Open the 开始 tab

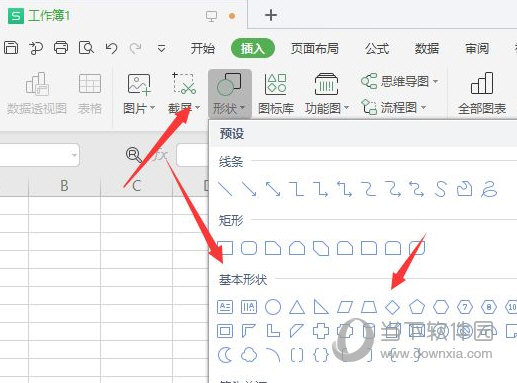(x=203, y=49)
